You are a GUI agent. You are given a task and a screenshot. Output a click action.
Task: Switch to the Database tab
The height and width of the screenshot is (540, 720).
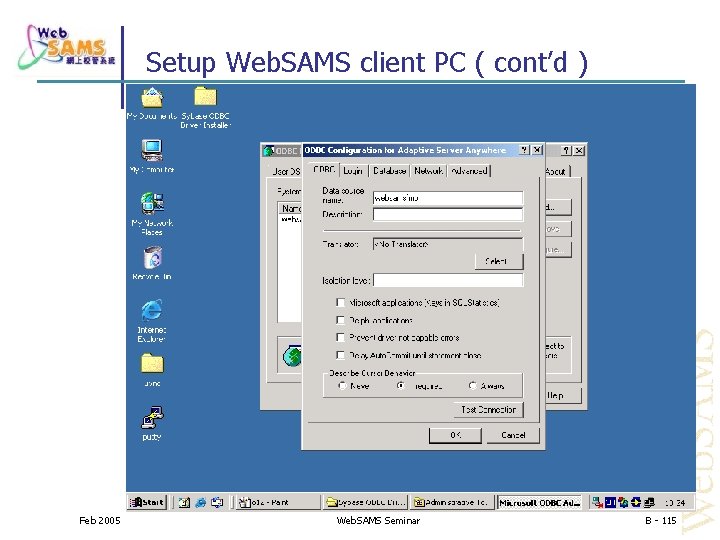coord(389,171)
